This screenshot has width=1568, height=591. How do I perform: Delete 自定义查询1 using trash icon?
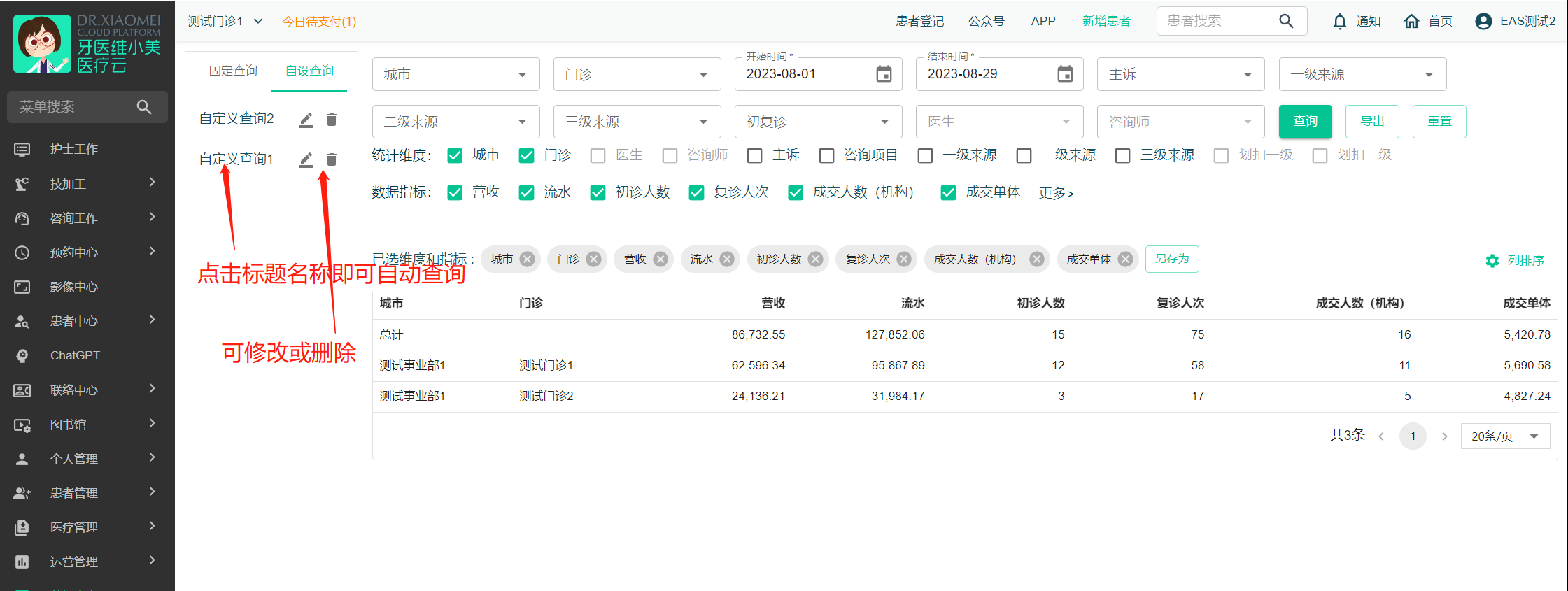(332, 160)
